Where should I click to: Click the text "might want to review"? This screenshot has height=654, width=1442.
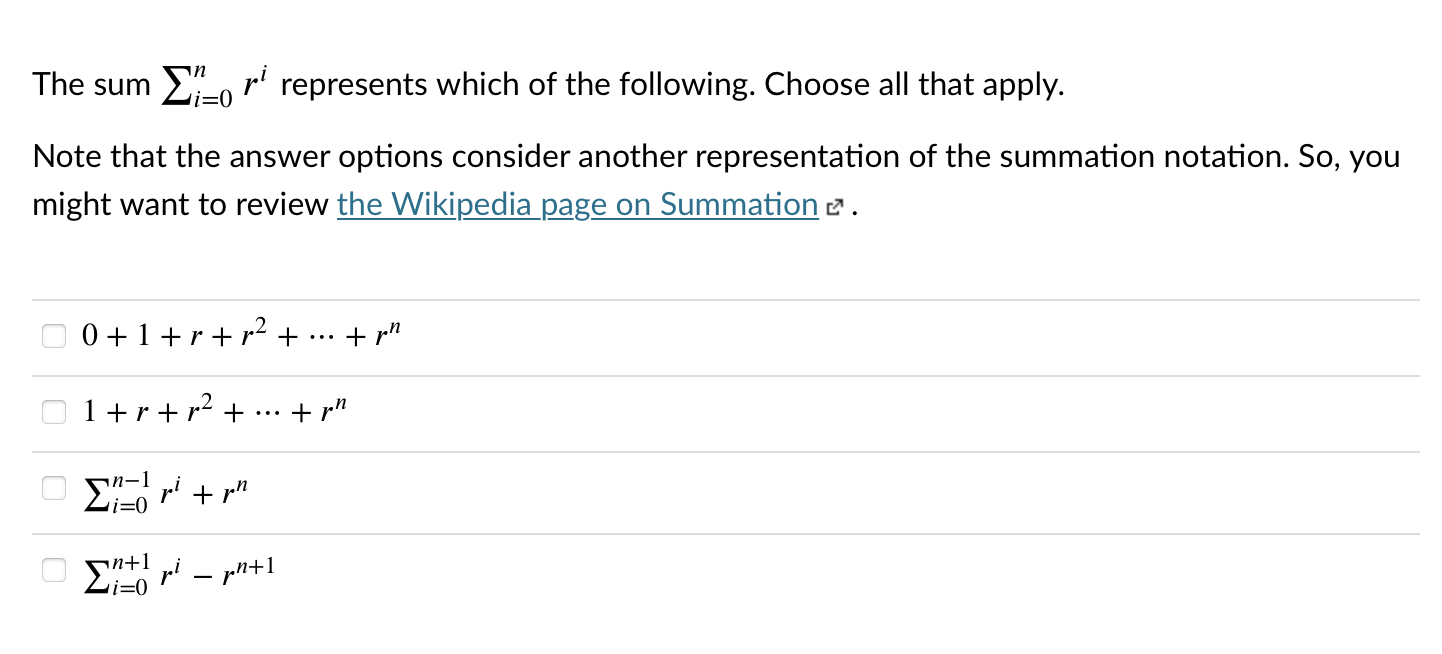180,205
